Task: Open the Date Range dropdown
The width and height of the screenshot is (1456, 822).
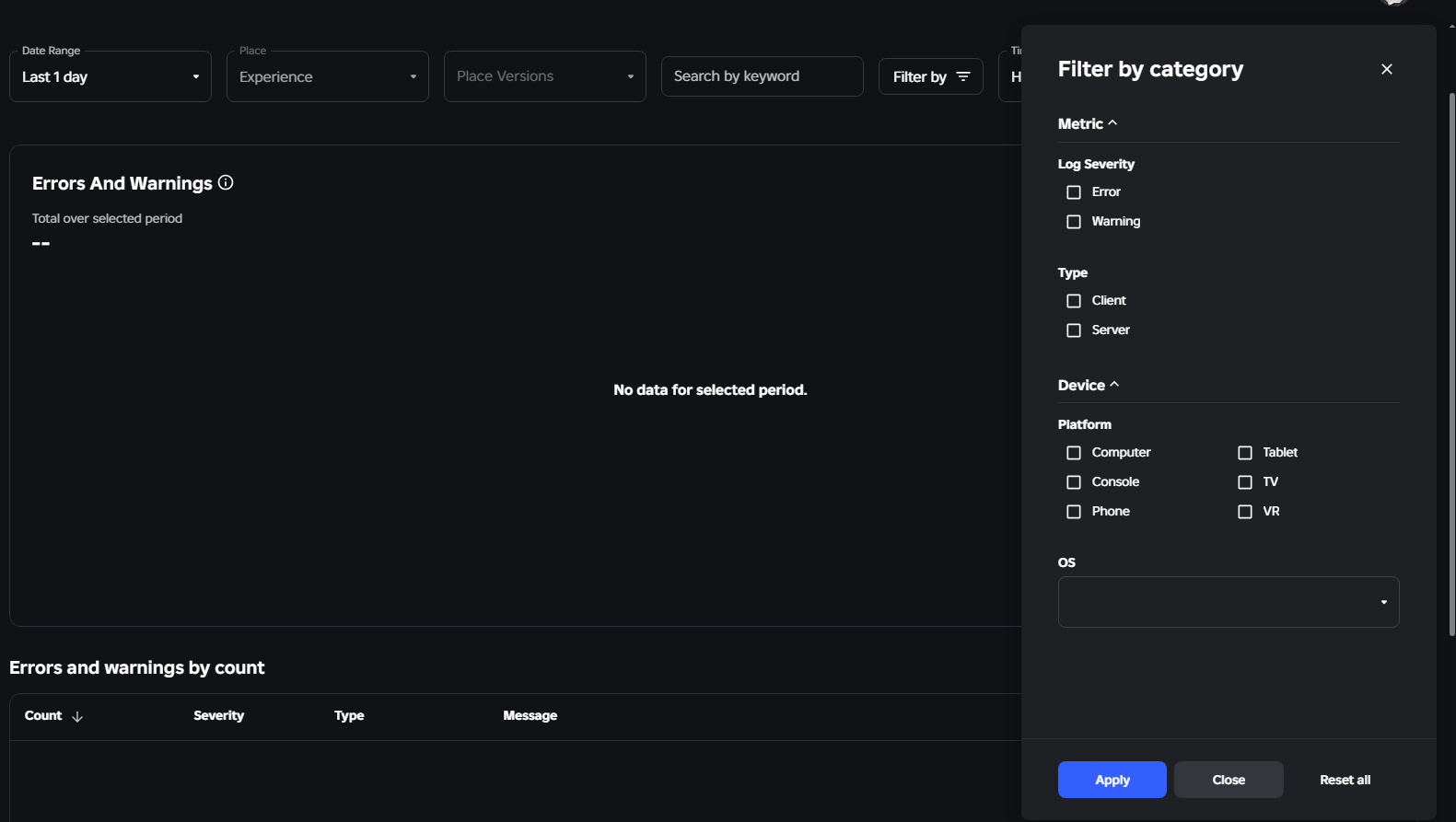Action: tap(111, 76)
